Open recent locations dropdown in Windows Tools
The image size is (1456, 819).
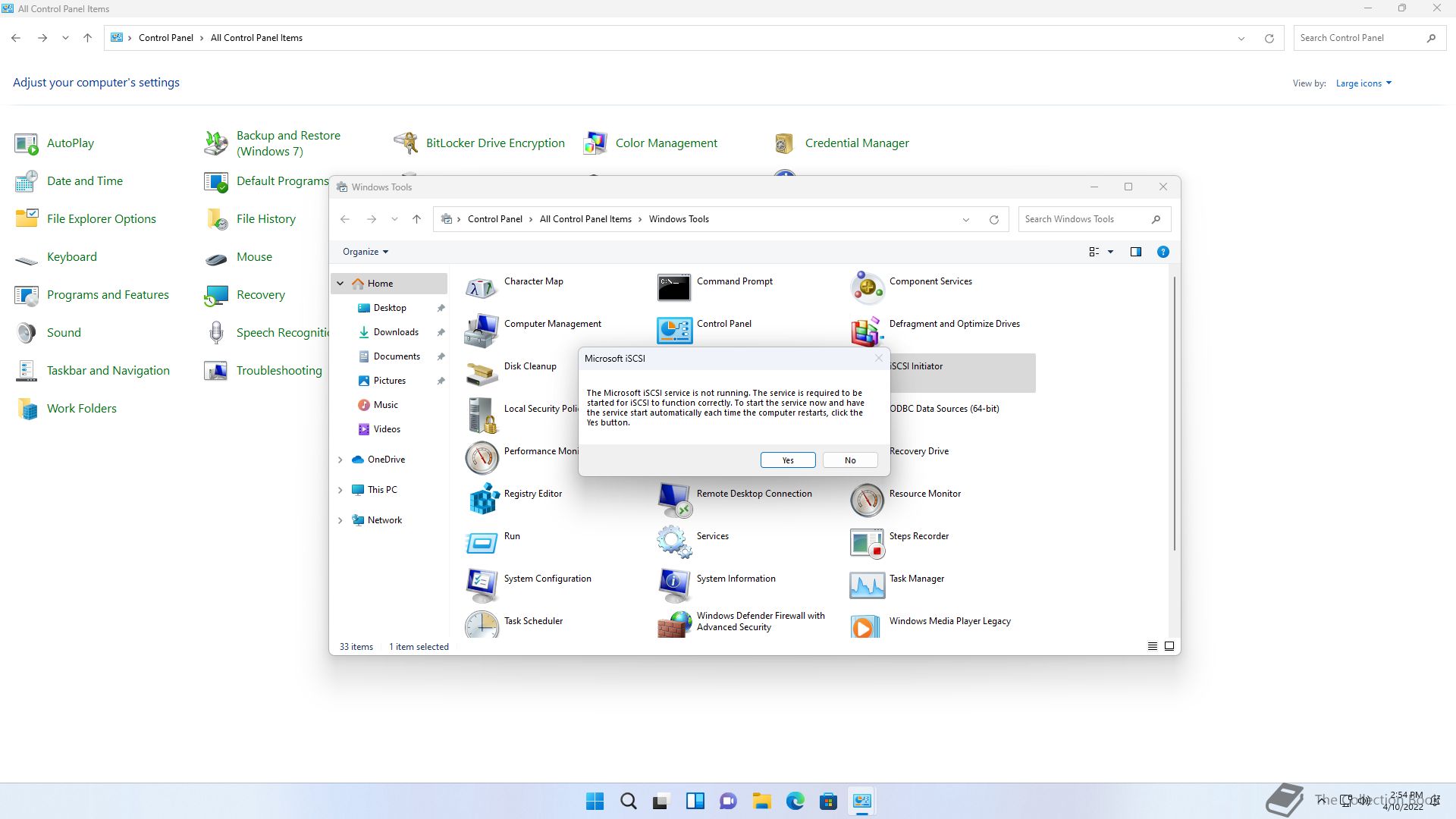coord(394,219)
